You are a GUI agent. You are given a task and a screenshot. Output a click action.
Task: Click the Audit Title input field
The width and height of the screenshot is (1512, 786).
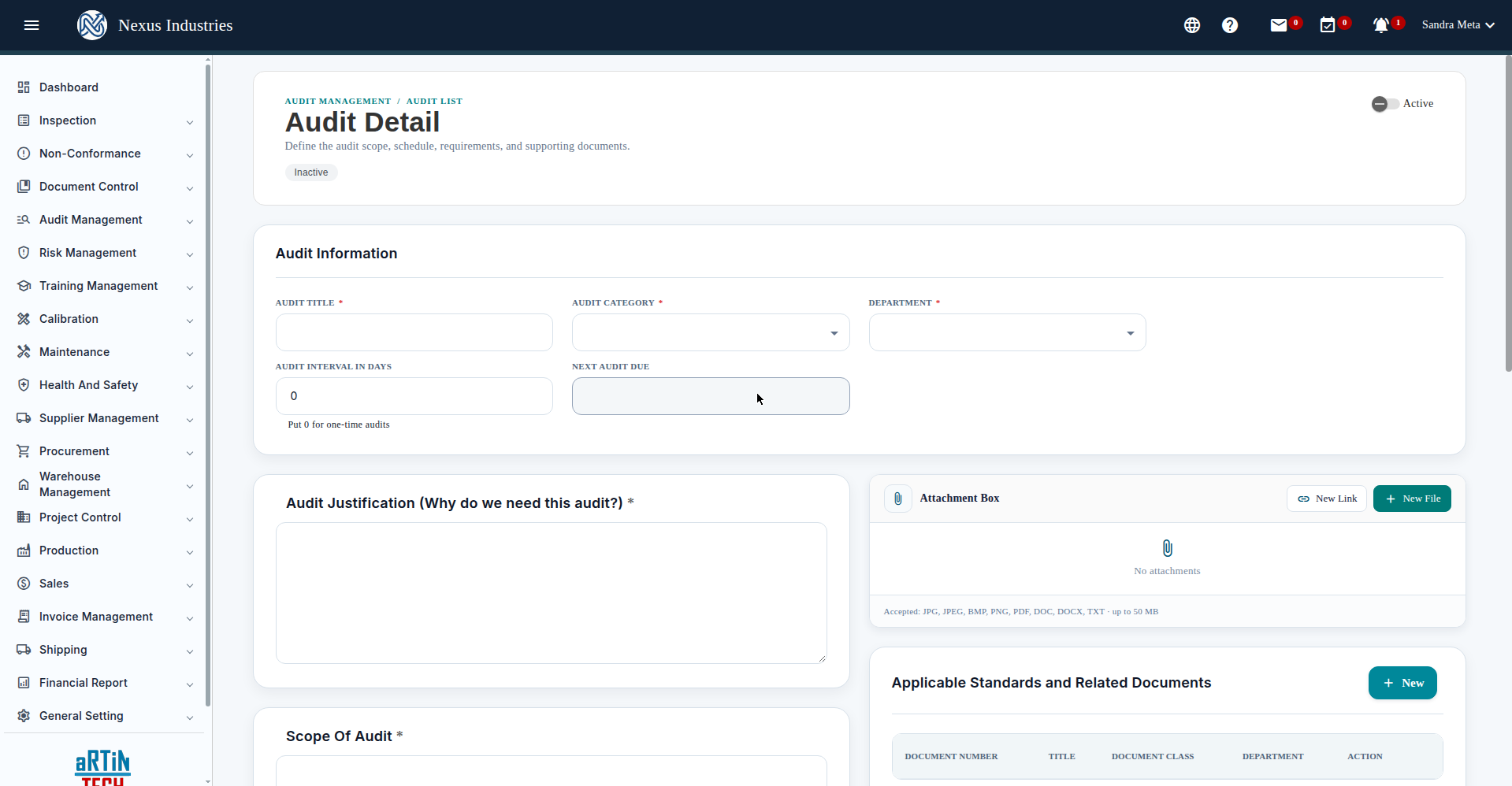click(414, 332)
